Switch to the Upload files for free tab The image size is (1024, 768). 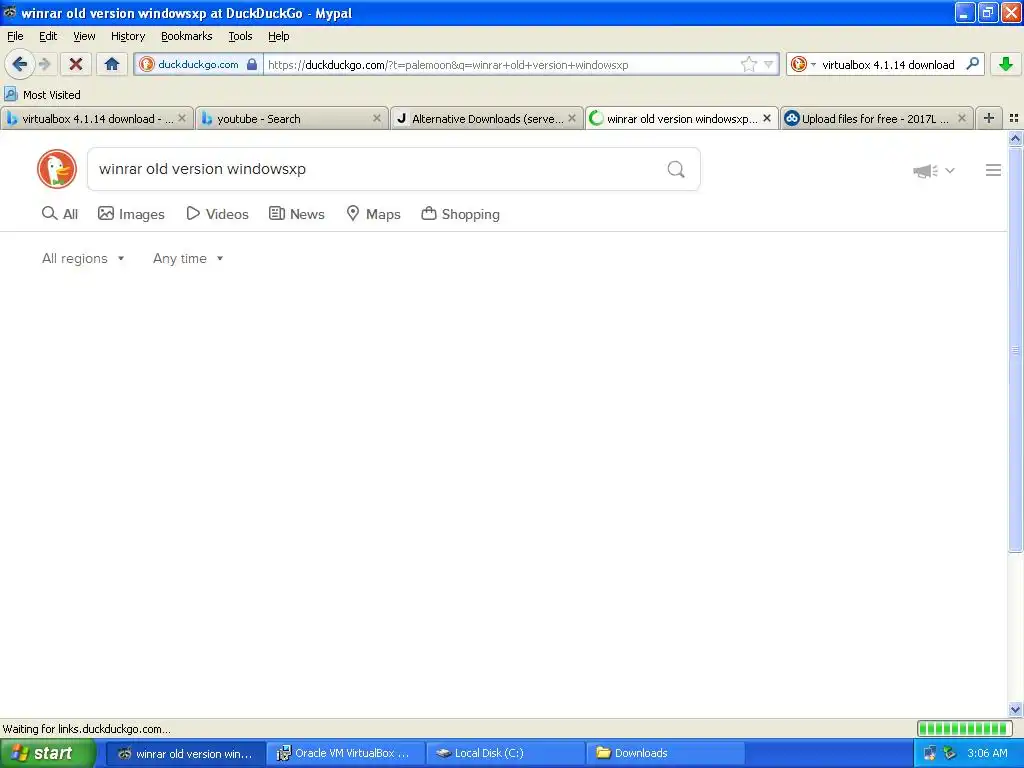click(876, 118)
